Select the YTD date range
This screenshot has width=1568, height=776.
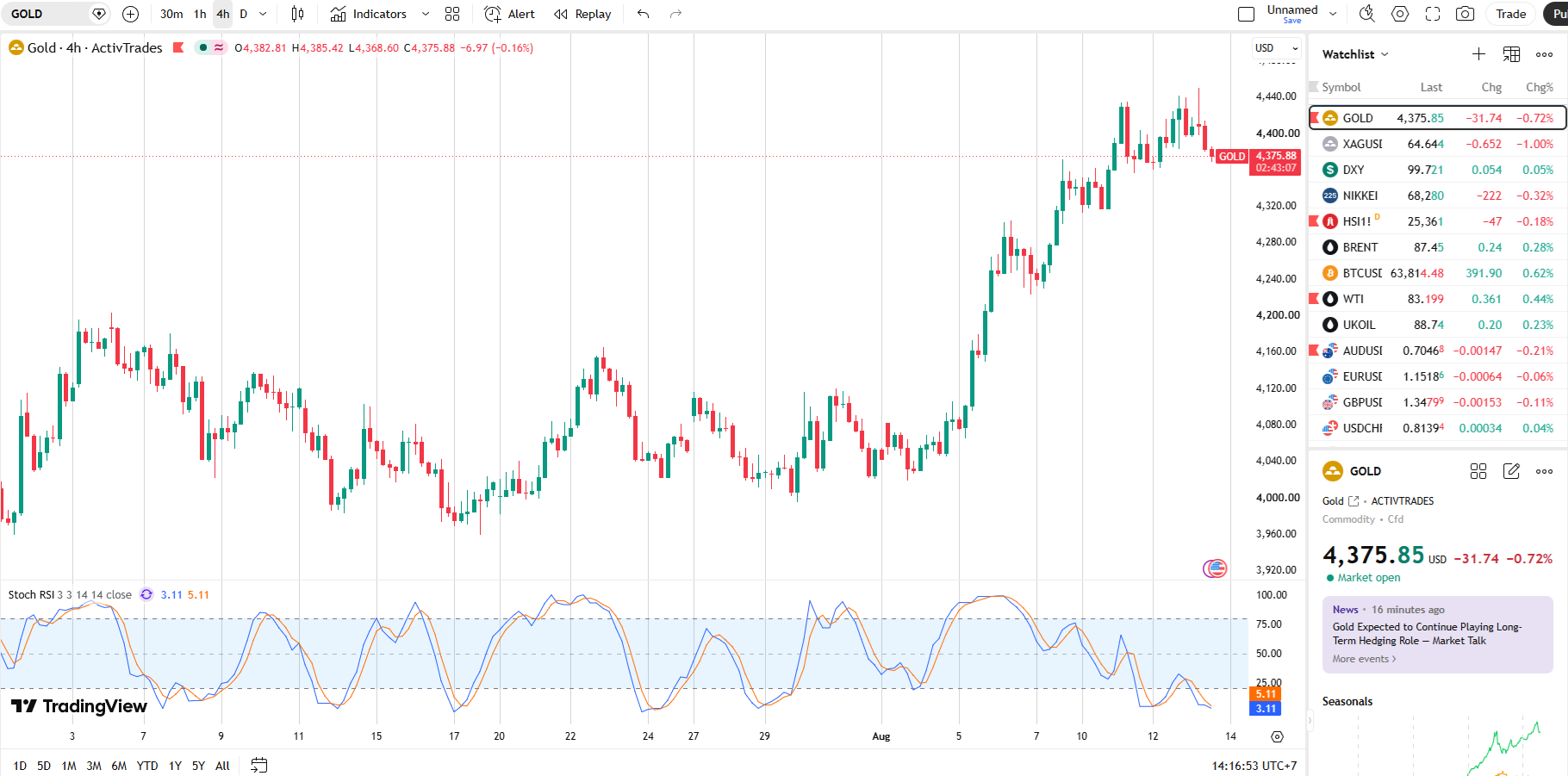pyautogui.click(x=147, y=766)
